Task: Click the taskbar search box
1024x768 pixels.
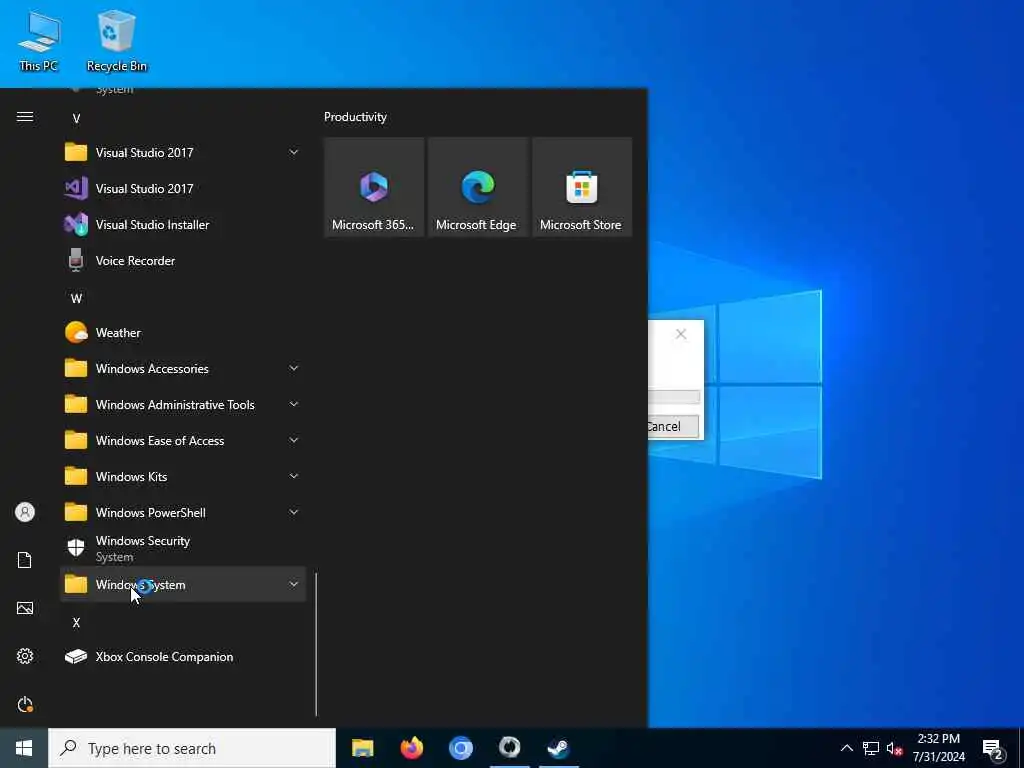Action: [x=192, y=748]
